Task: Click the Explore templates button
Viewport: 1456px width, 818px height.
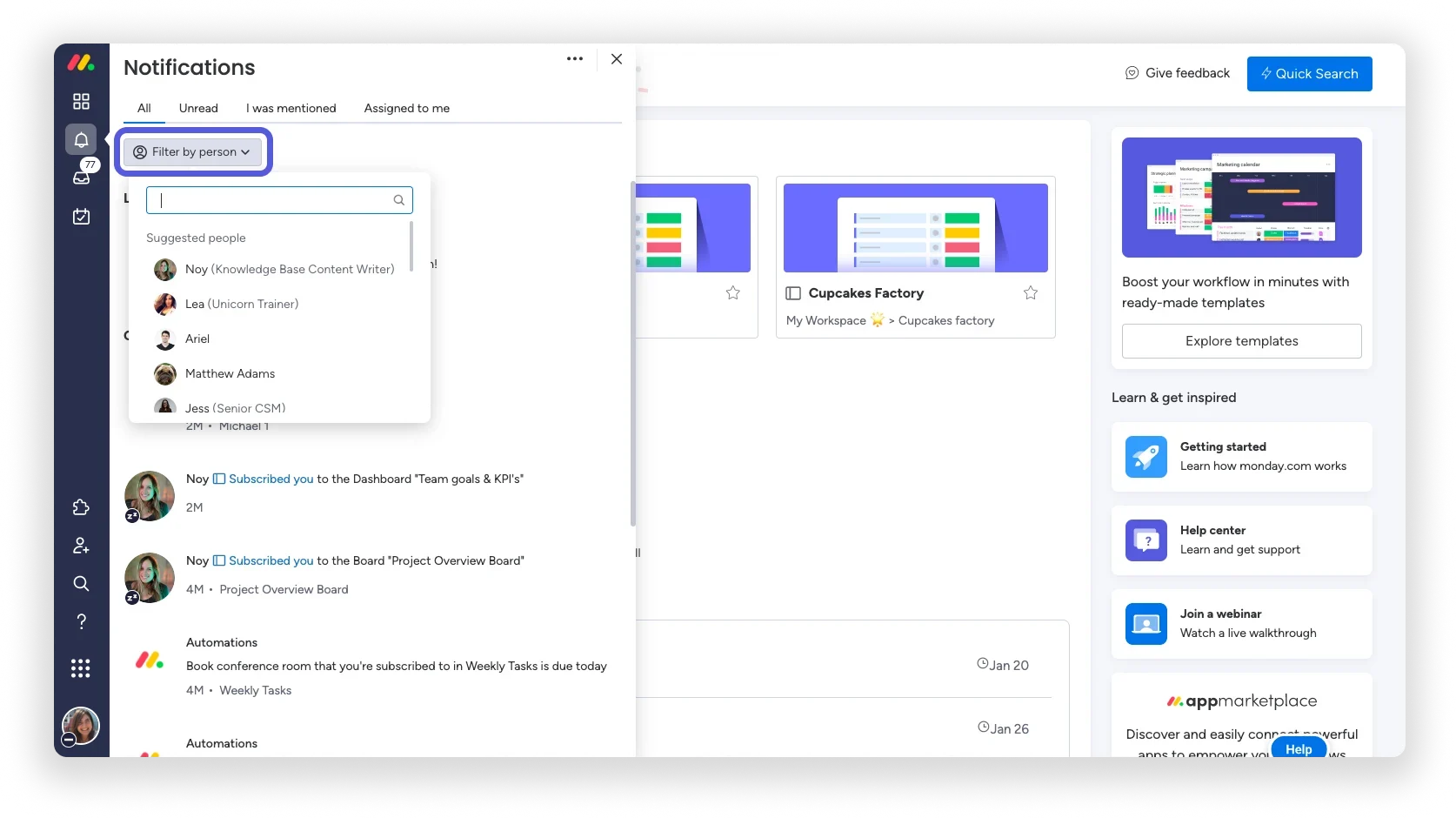Action: pos(1242,341)
